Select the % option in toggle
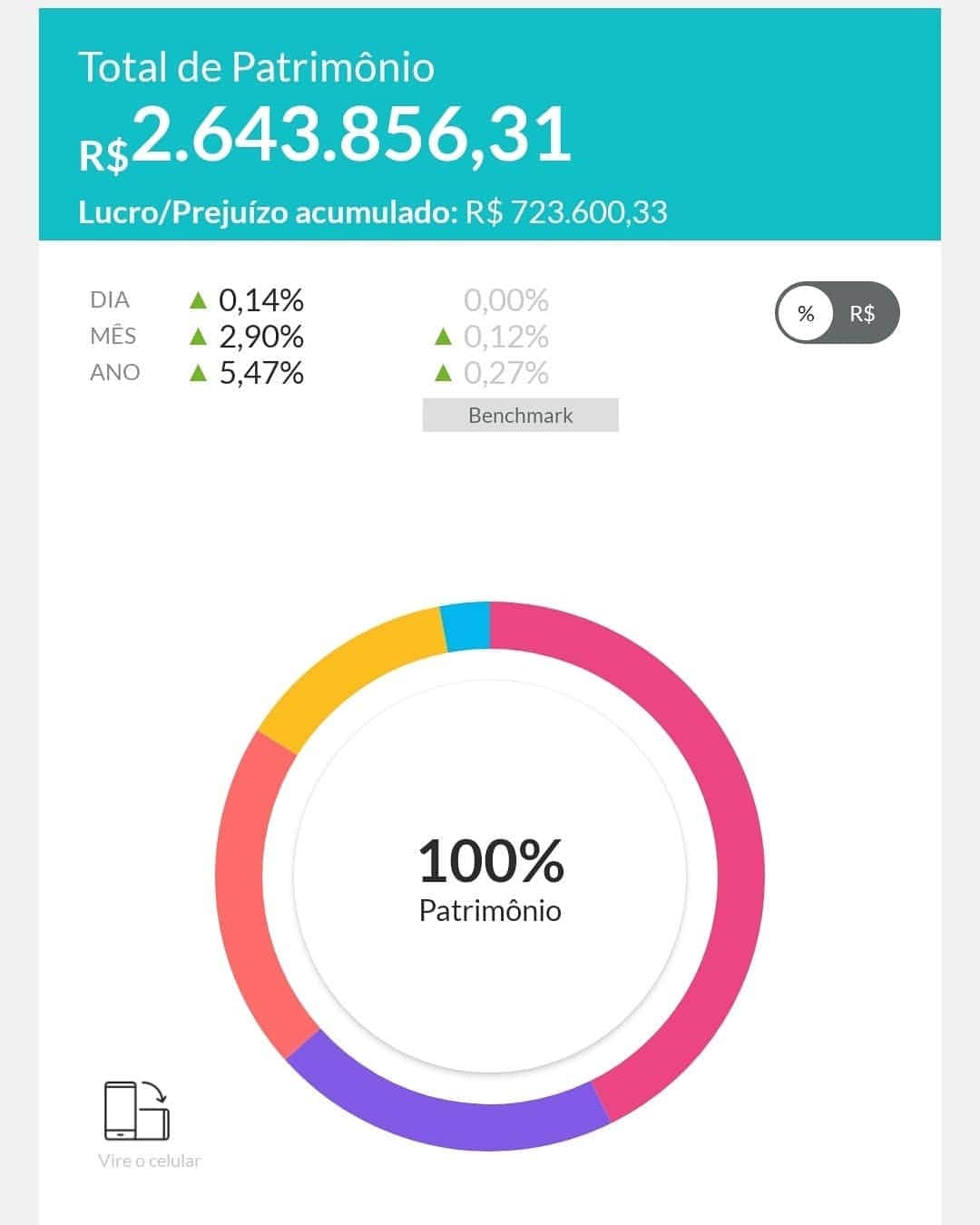Image resolution: width=980 pixels, height=1225 pixels. click(806, 314)
